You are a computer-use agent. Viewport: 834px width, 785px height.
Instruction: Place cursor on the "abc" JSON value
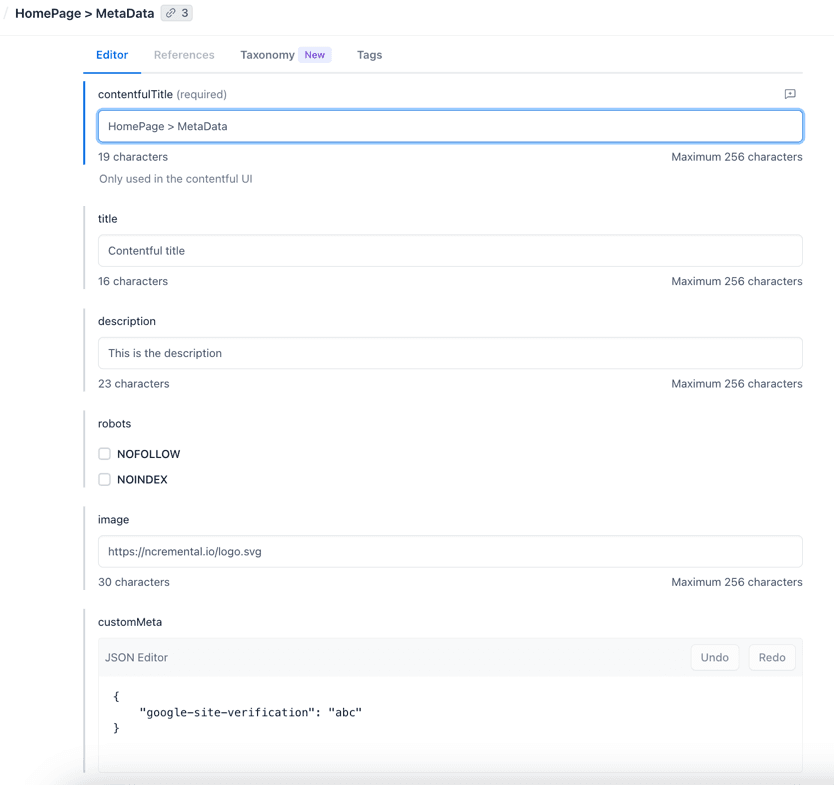[345, 712]
